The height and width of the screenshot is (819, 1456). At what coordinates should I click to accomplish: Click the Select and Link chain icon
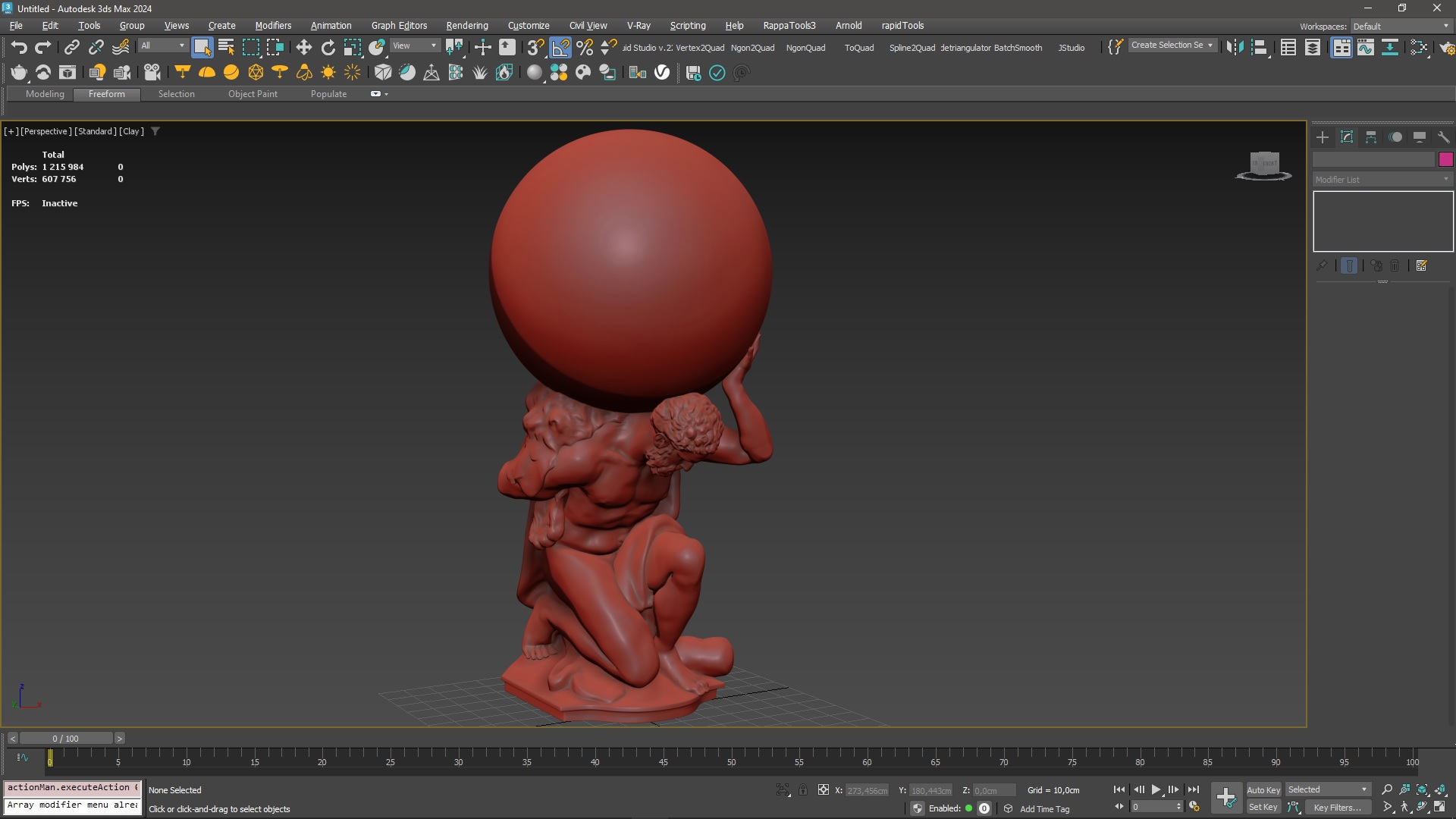click(x=71, y=47)
